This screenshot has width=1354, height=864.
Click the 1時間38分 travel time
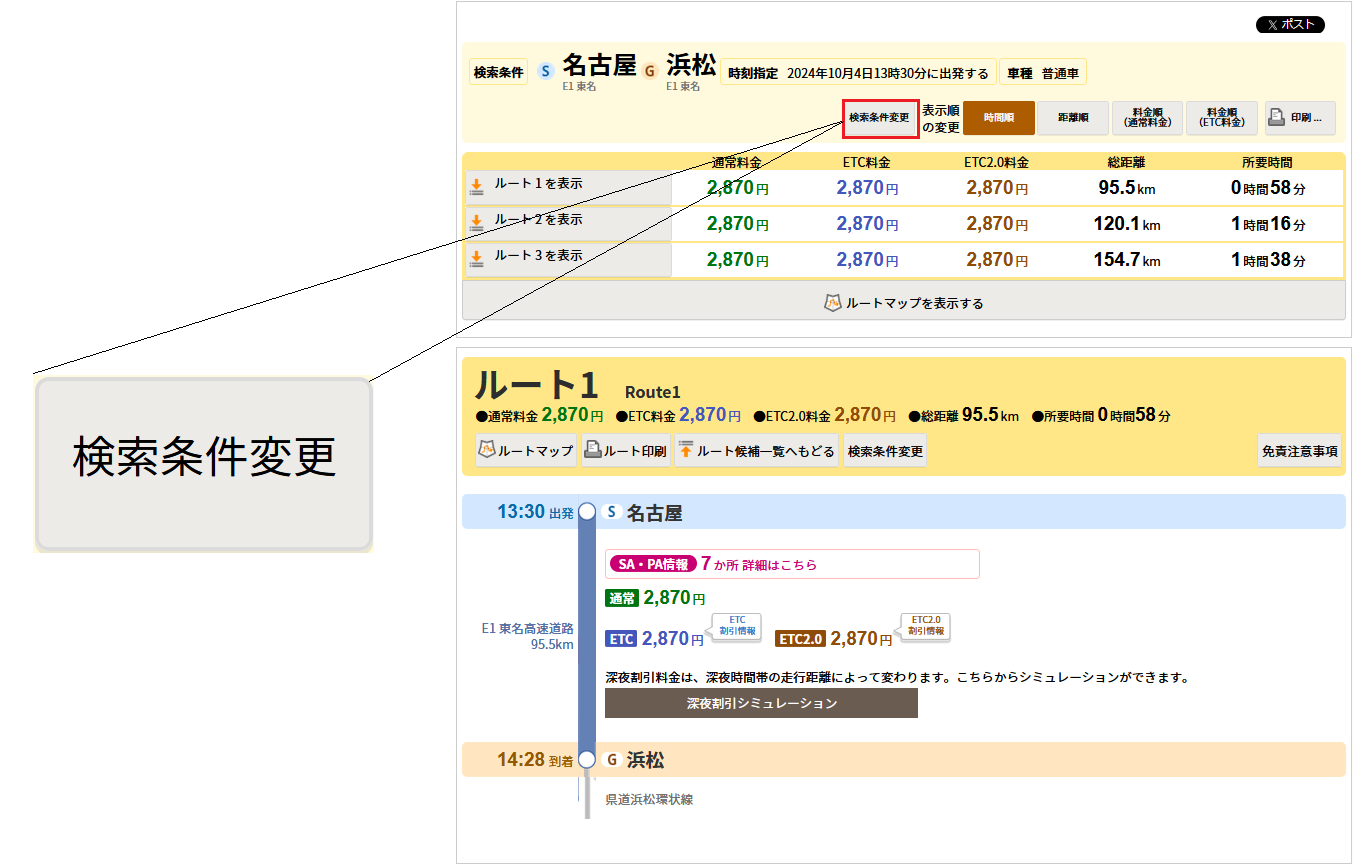1268,259
